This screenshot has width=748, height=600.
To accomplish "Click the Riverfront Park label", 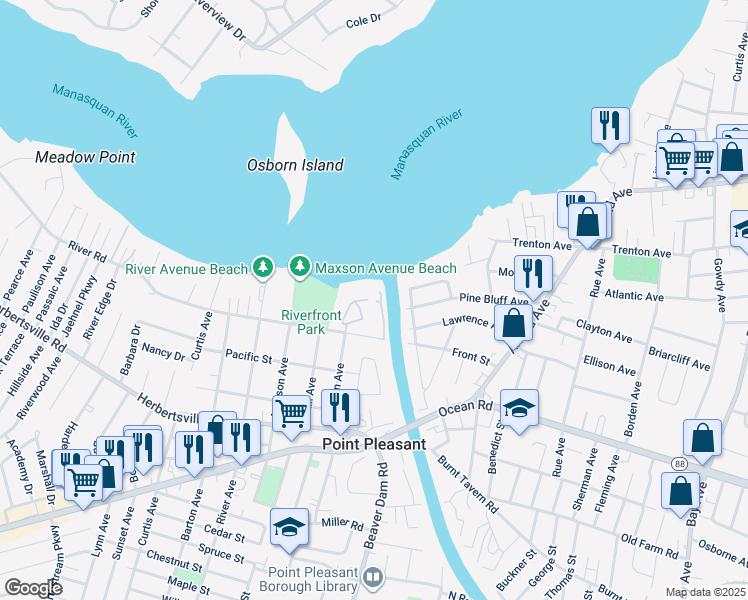I will point(311,322).
